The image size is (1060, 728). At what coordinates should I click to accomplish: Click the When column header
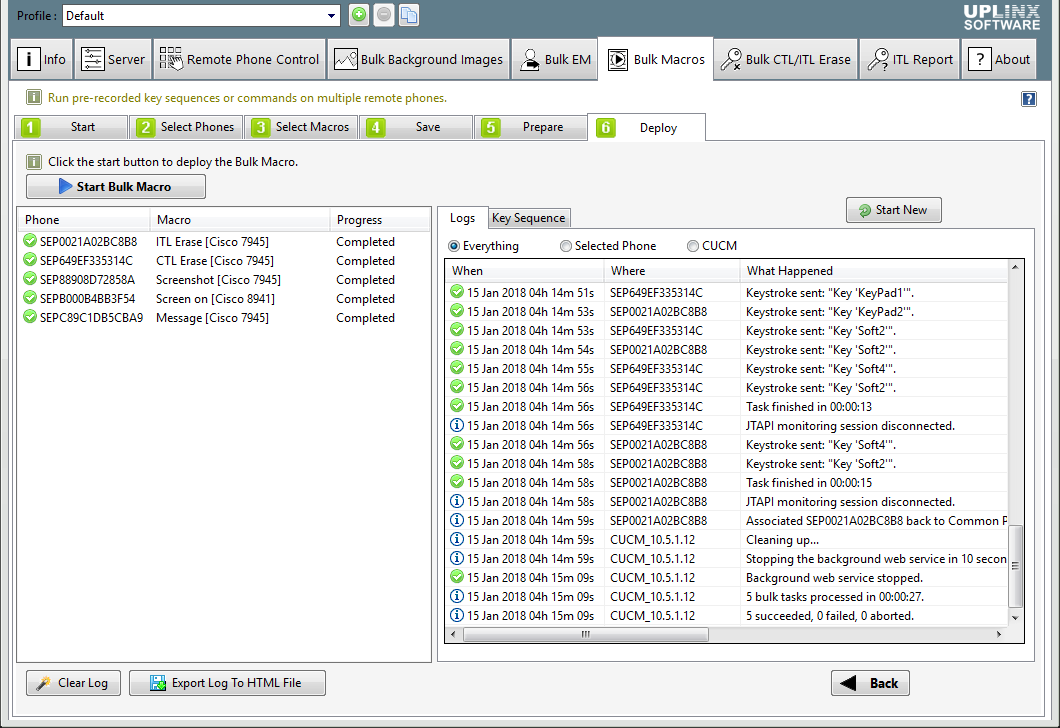coord(525,271)
